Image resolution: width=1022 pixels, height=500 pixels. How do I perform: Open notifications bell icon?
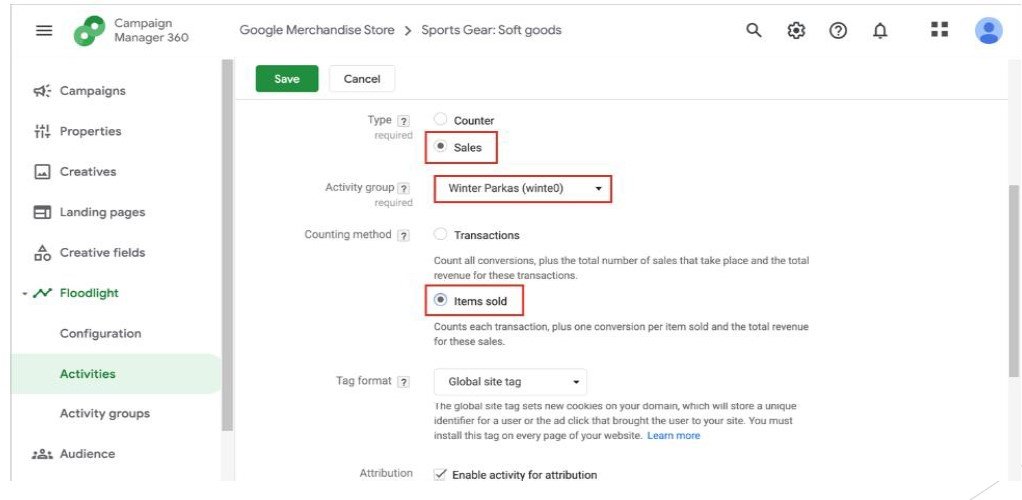coord(880,30)
